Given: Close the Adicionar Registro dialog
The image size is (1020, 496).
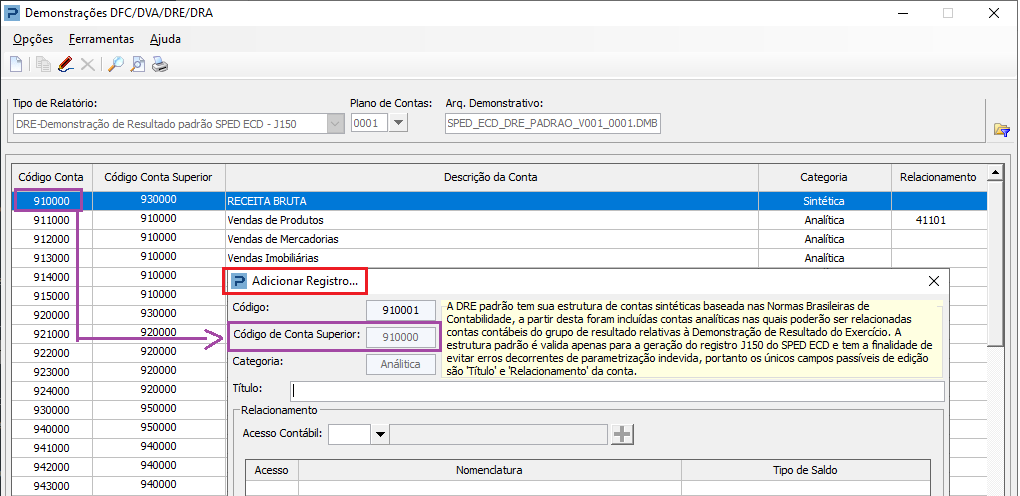Looking at the screenshot, I should tap(933, 281).
